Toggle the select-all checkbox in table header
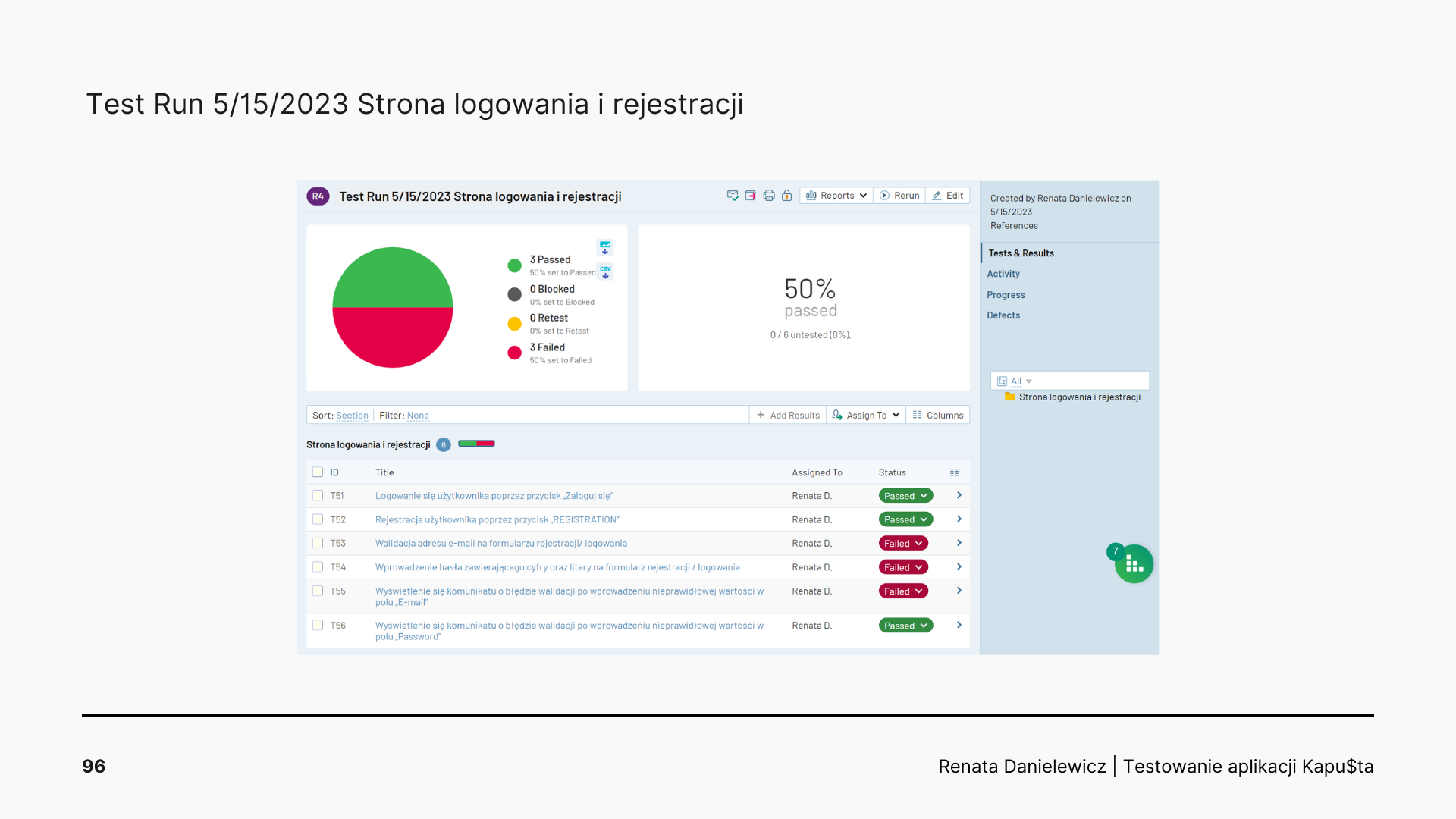 [318, 472]
